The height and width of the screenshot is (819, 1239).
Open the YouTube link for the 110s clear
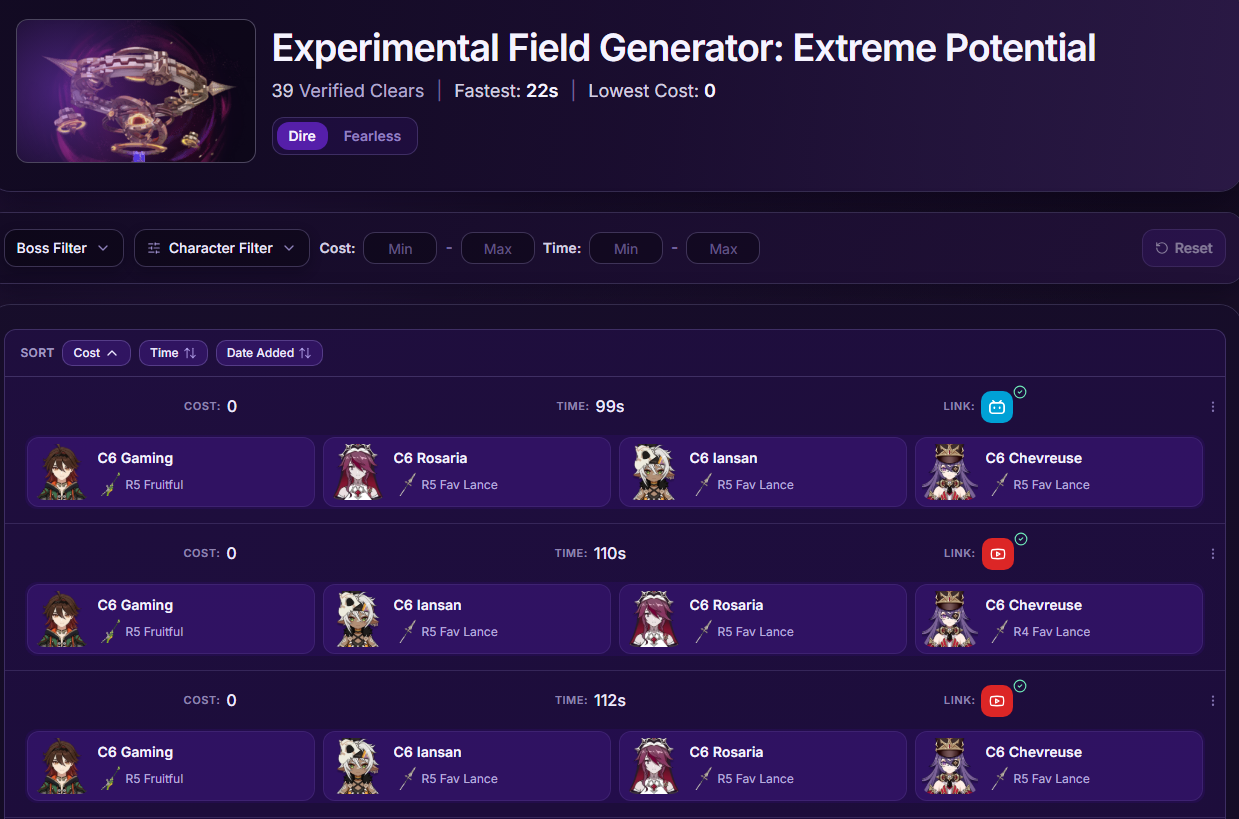pos(997,554)
